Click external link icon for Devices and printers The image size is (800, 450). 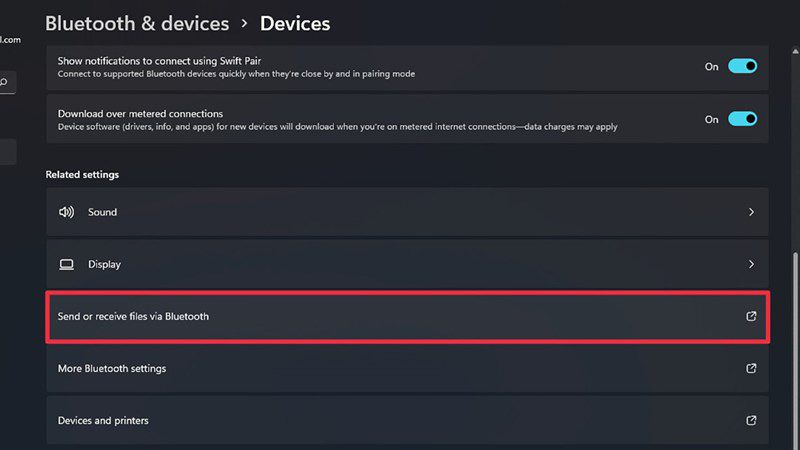click(751, 420)
